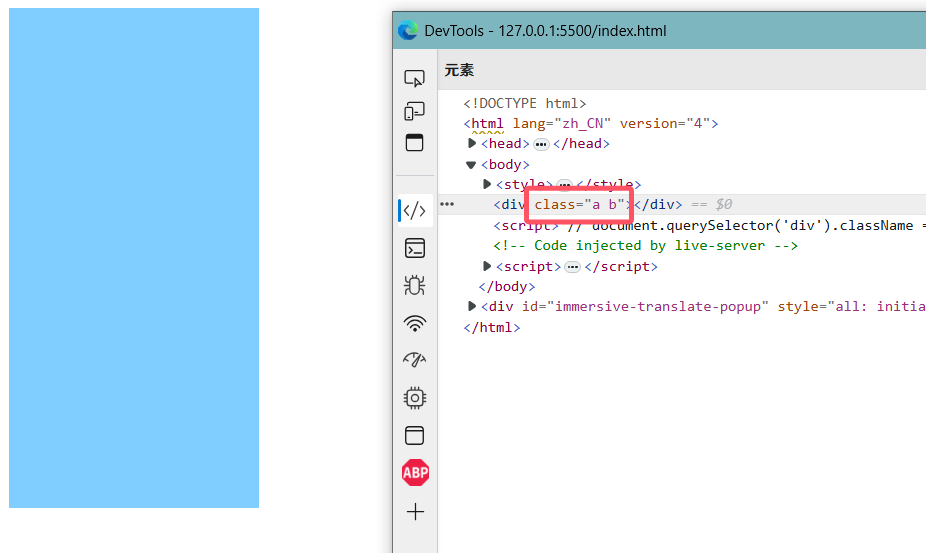Open the Console tool icon
926x553 pixels.
(x=414, y=248)
